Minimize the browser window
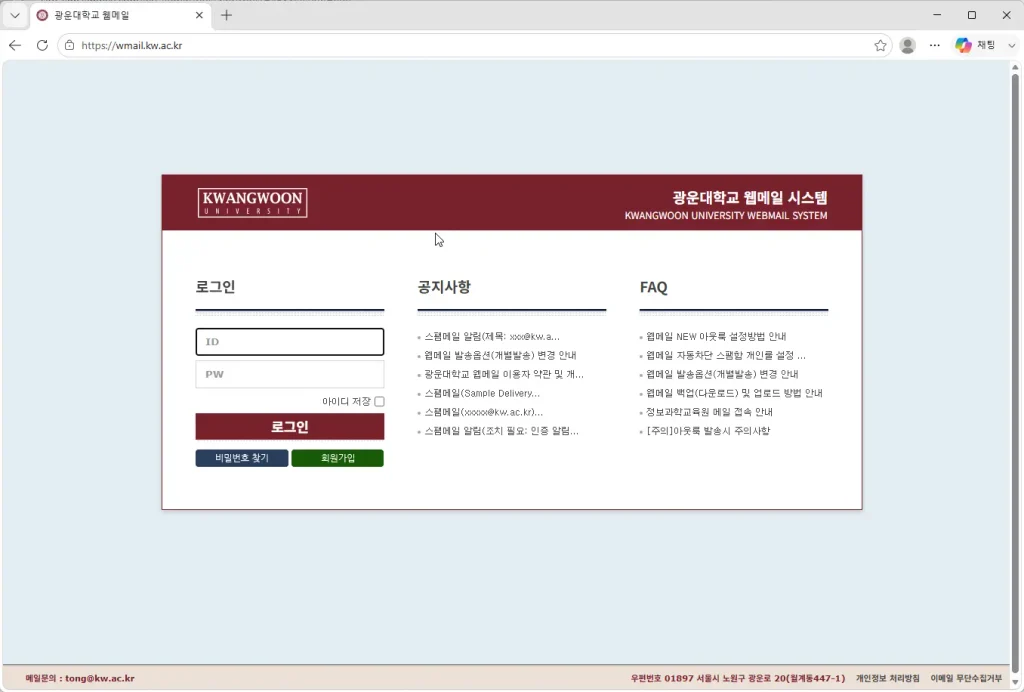The image size is (1024, 692). pyautogui.click(x=937, y=15)
